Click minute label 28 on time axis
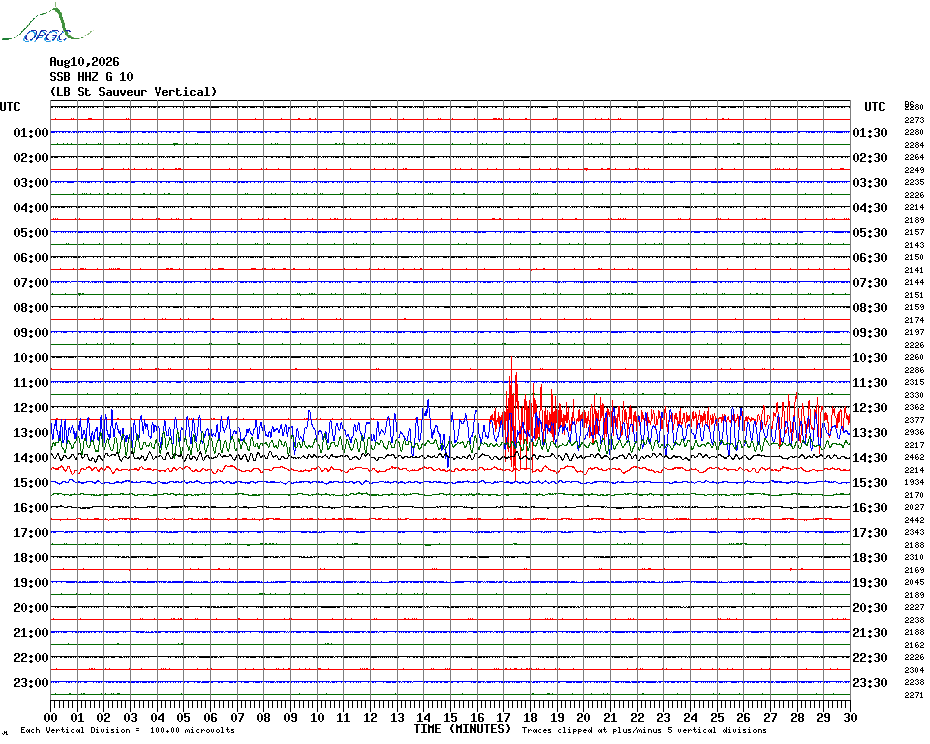 point(797,717)
